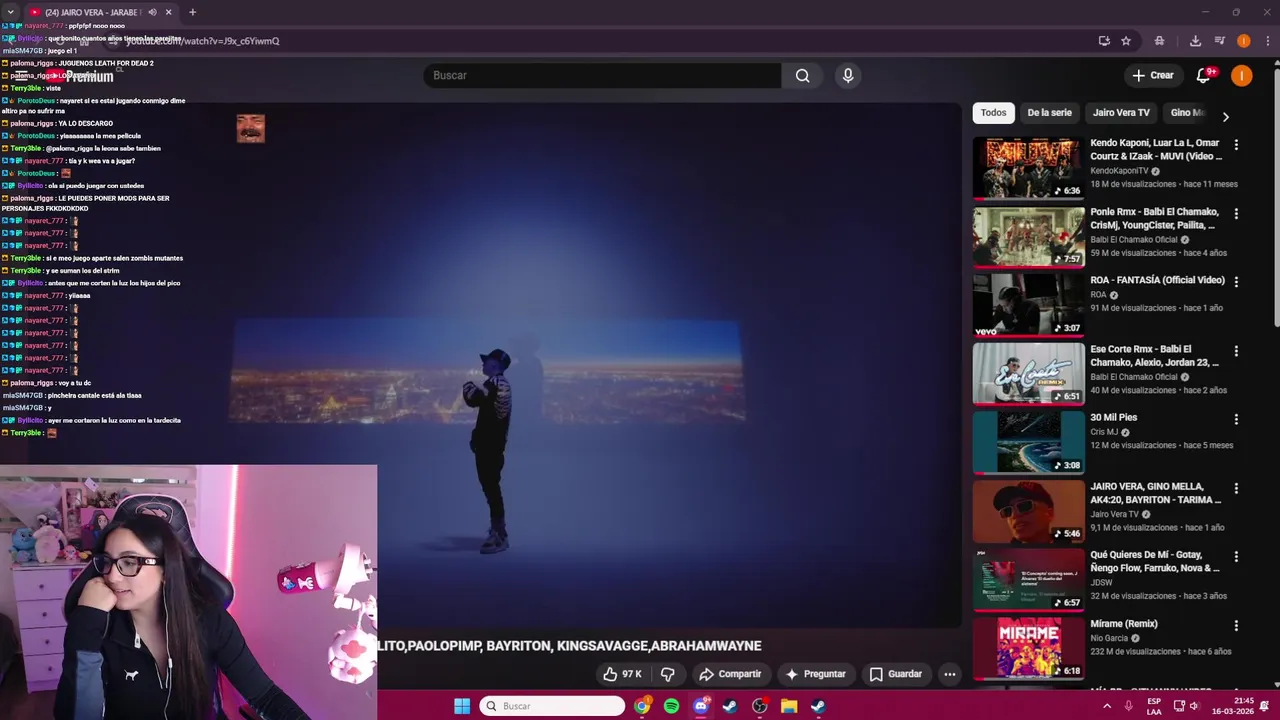Image resolution: width=1280 pixels, height=720 pixels.
Task: Open Google Chrome from the taskbar
Action: point(642,706)
